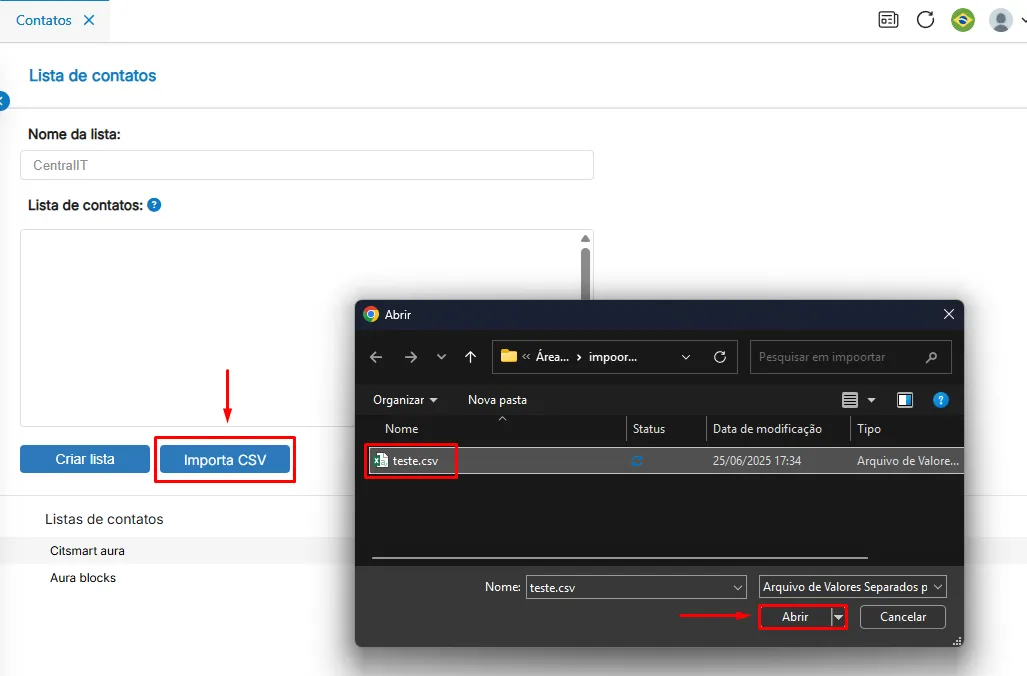Open the user profile avatar menu
Image resolution: width=1027 pixels, height=676 pixels.
[1000, 20]
